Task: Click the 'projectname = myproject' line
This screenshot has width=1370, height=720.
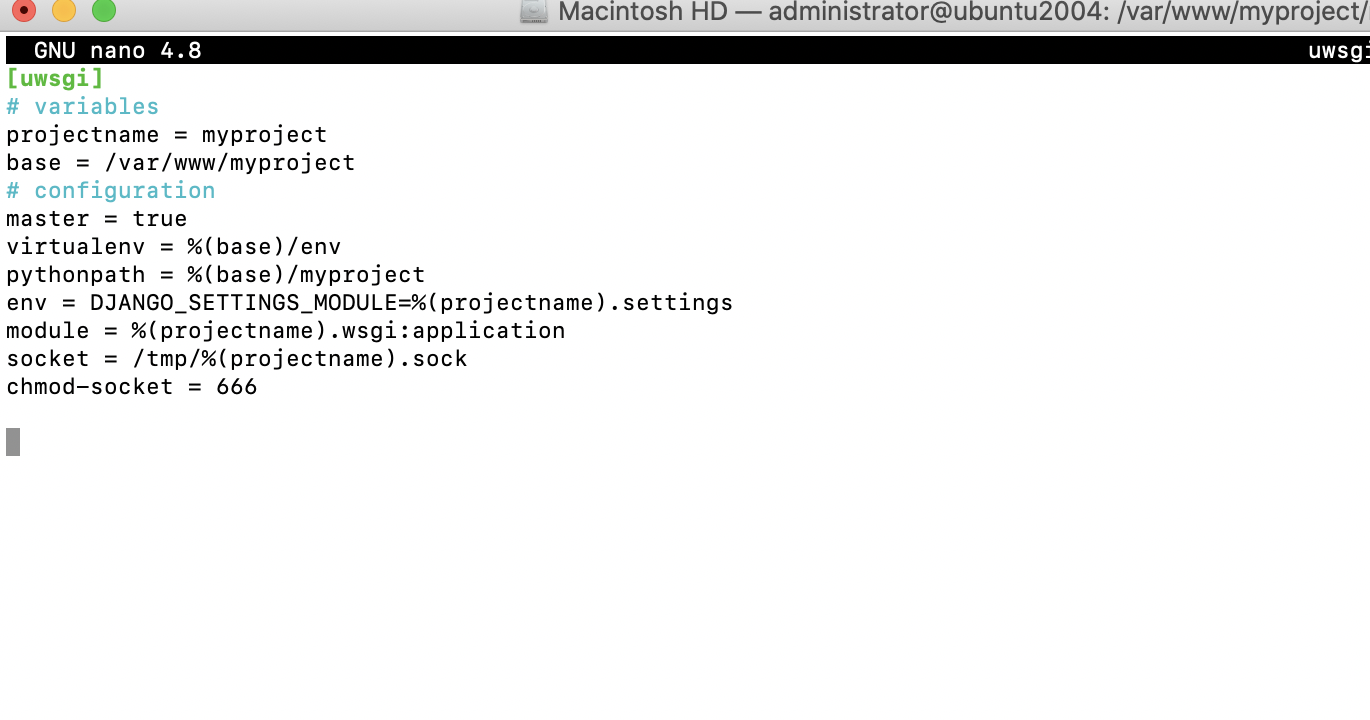Action: [x=167, y=134]
